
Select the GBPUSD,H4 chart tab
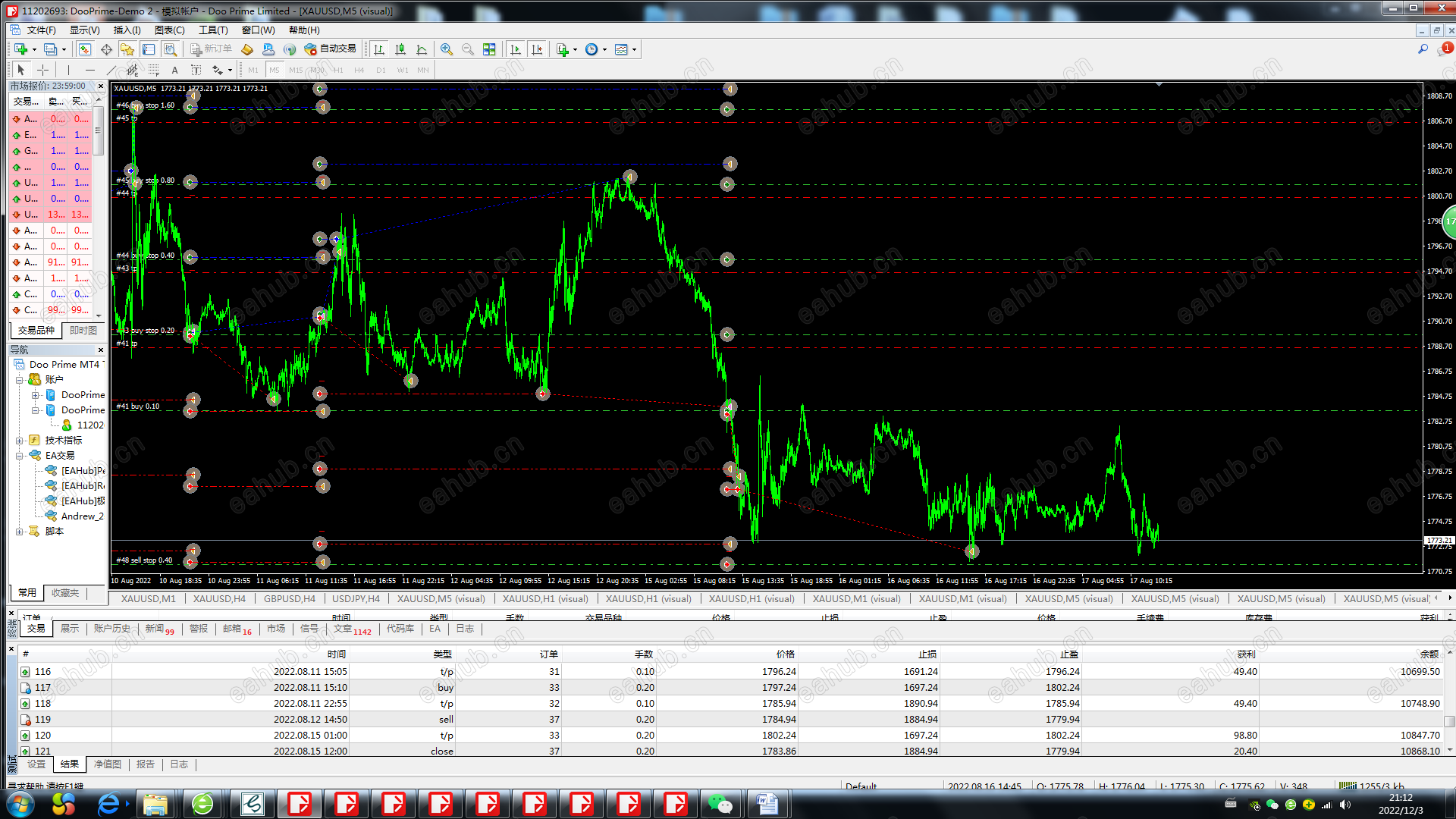tap(289, 599)
